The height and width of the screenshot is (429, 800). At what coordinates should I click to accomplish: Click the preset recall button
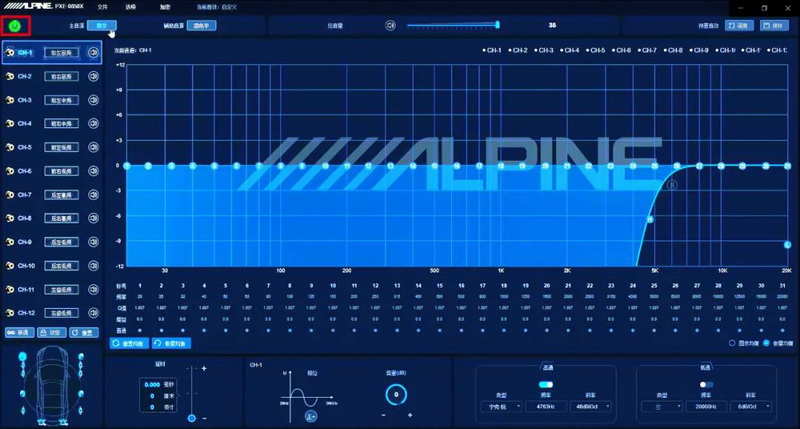739,26
